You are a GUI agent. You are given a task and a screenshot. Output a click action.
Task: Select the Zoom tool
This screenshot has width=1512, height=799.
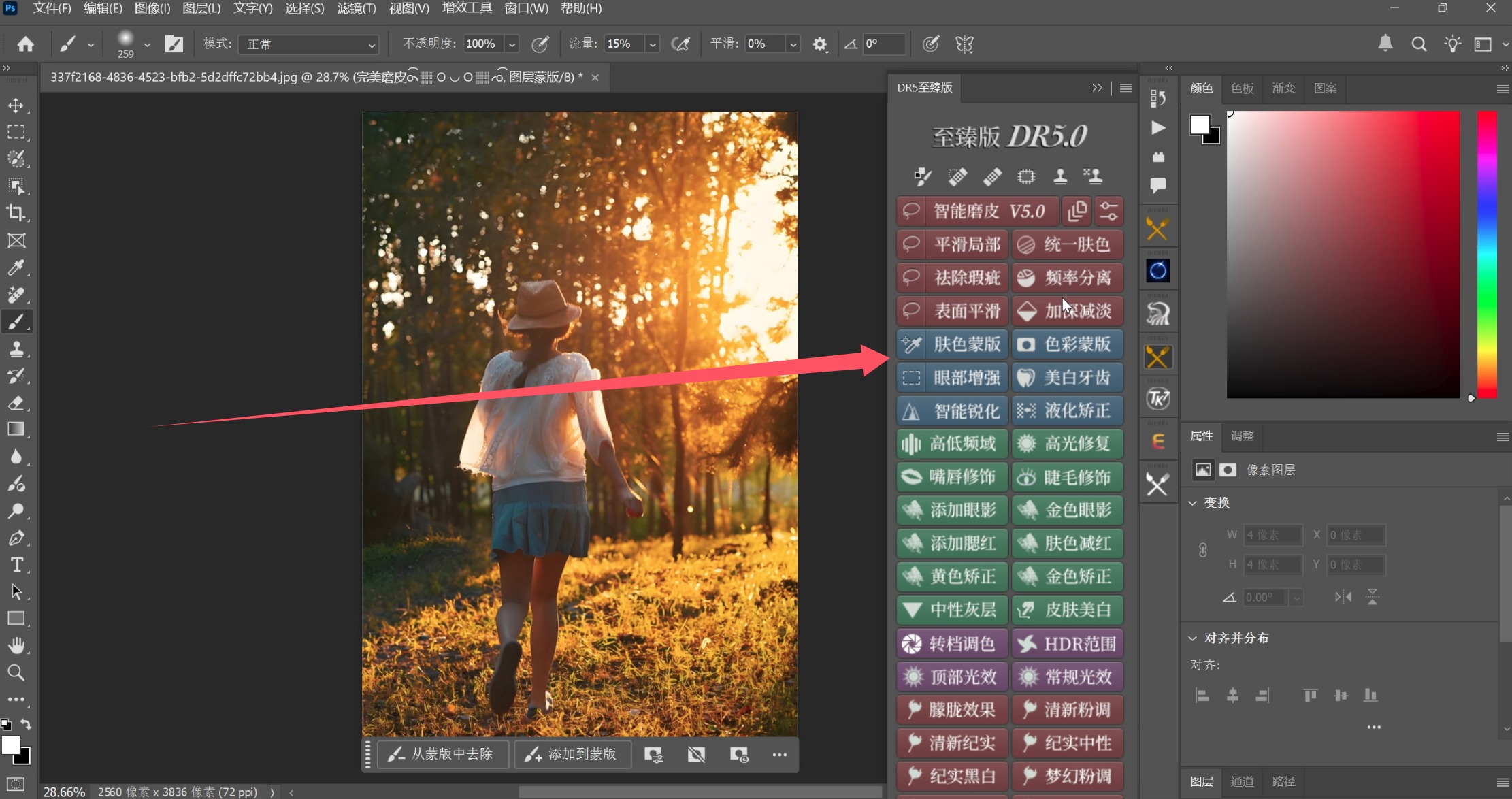click(x=16, y=672)
